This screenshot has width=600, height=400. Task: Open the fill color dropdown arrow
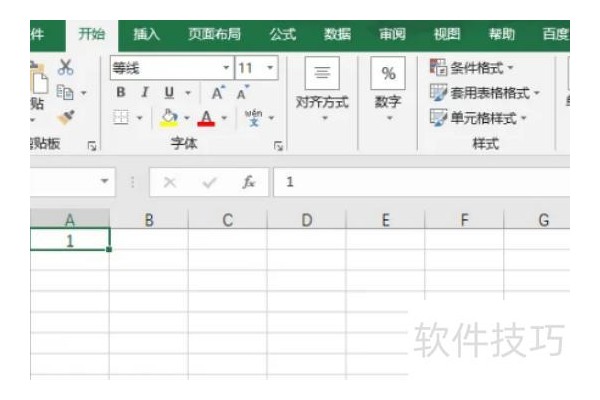point(187,118)
